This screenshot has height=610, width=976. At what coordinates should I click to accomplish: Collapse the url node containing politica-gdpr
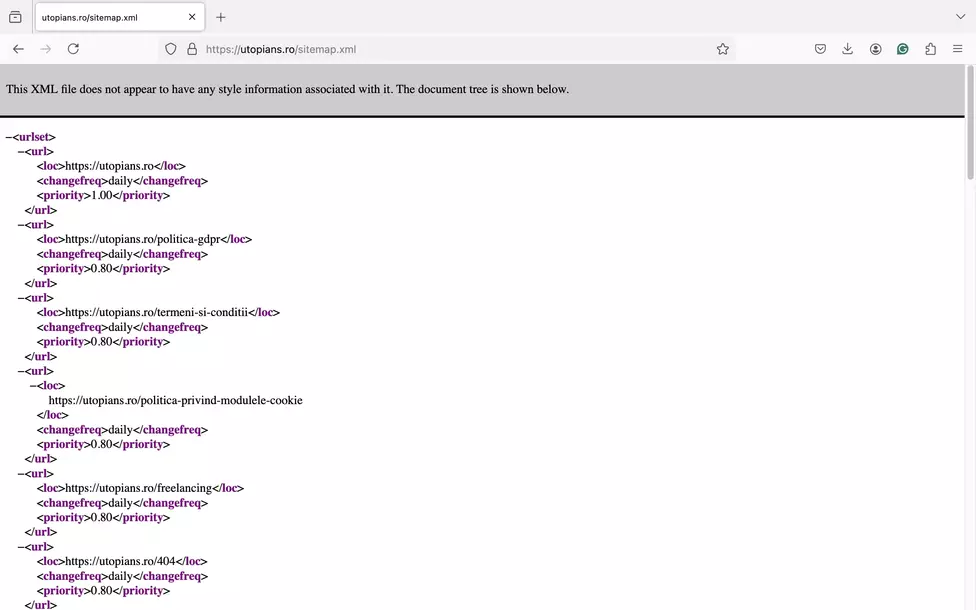(21, 225)
